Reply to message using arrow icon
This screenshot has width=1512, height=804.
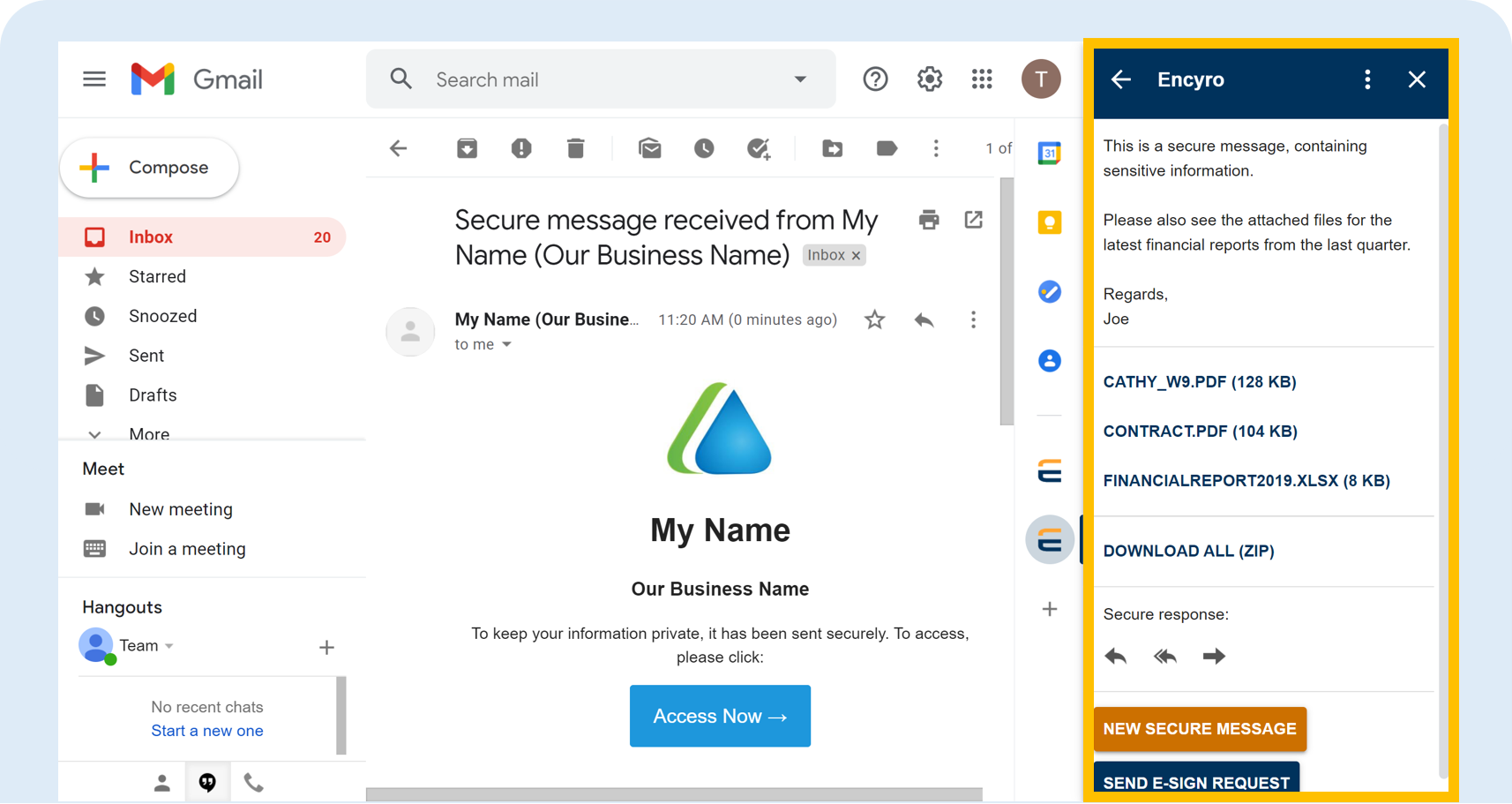tap(924, 319)
